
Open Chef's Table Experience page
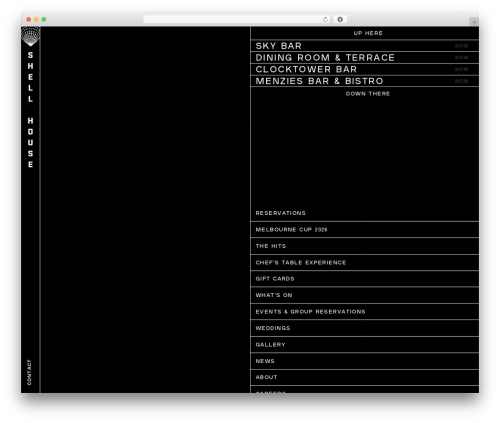365,263
